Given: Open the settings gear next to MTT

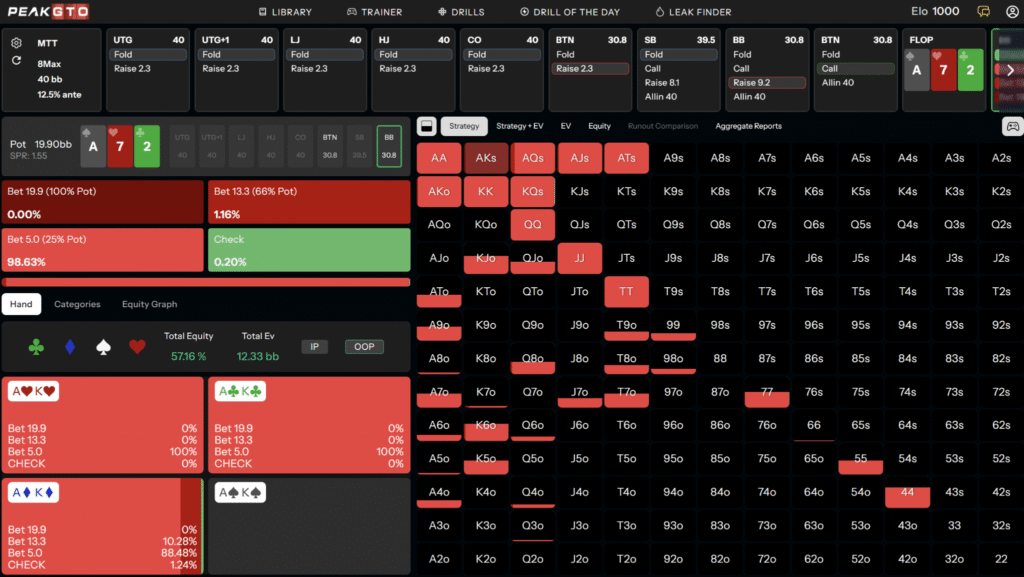Looking at the screenshot, I should pos(16,43).
